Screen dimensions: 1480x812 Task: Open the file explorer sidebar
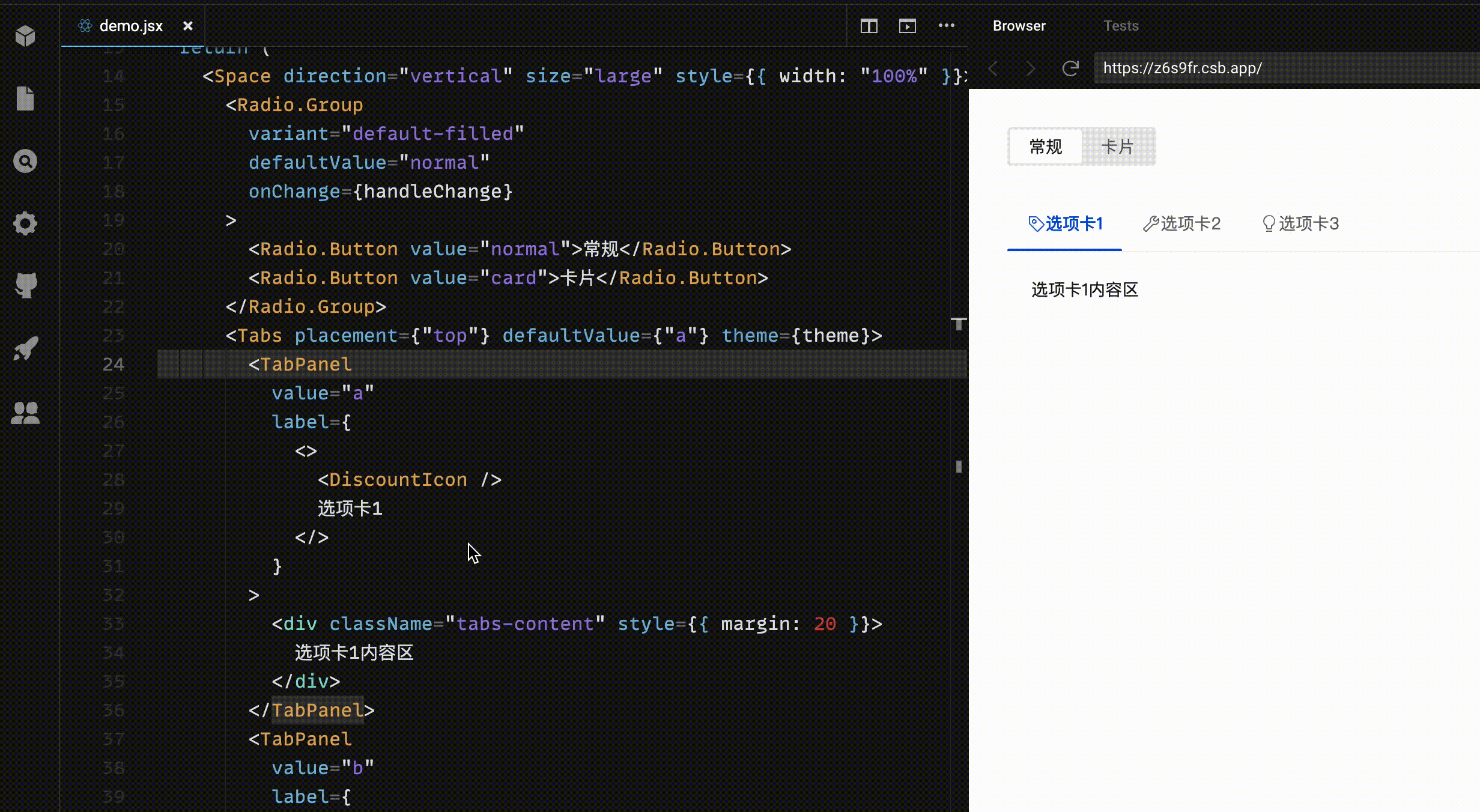tap(25, 99)
